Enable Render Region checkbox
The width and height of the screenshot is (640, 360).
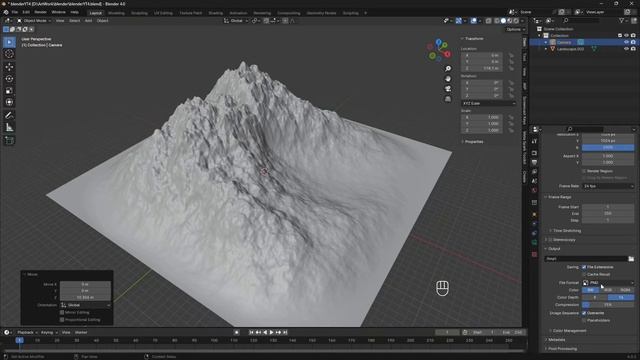pos(584,171)
